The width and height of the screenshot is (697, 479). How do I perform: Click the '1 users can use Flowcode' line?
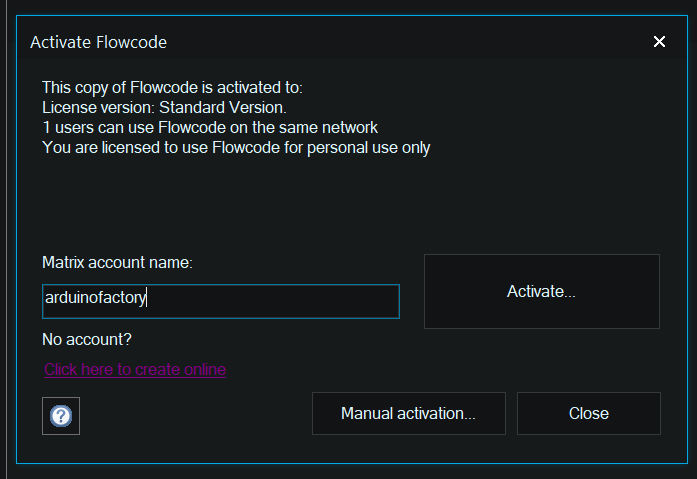210,127
